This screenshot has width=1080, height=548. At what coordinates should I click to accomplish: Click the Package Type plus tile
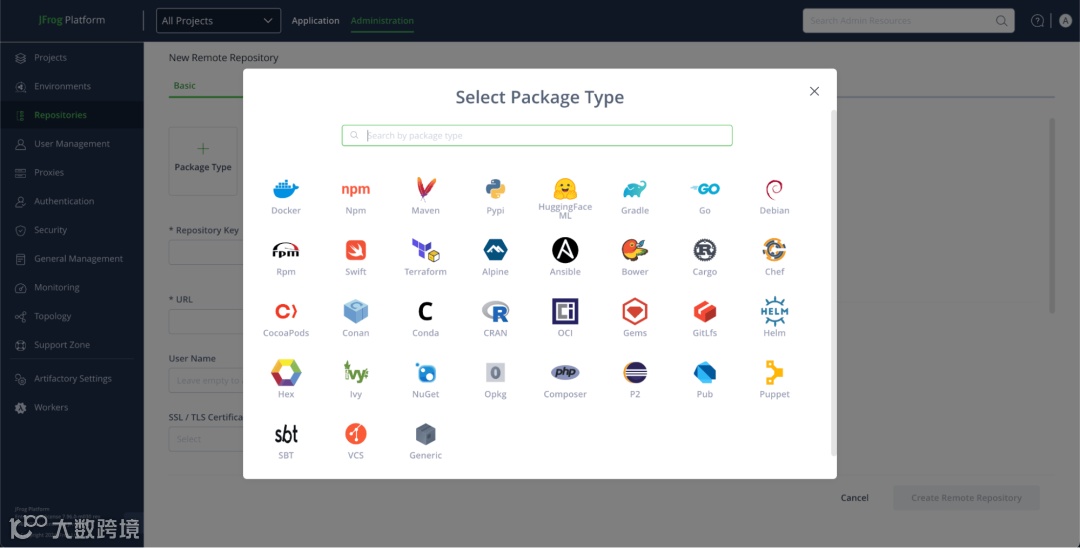202,160
